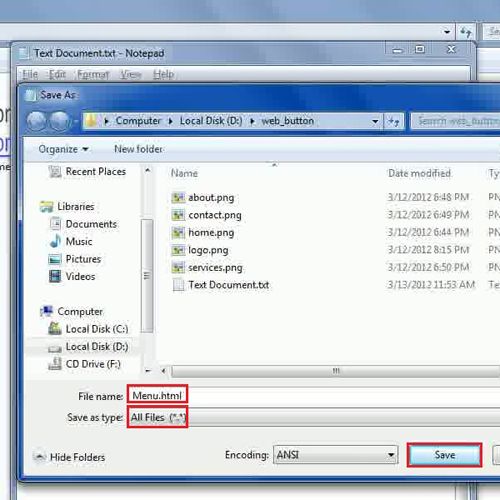Screen dimensions: 500x500
Task: Click the New folder button
Action: click(x=138, y=149)
